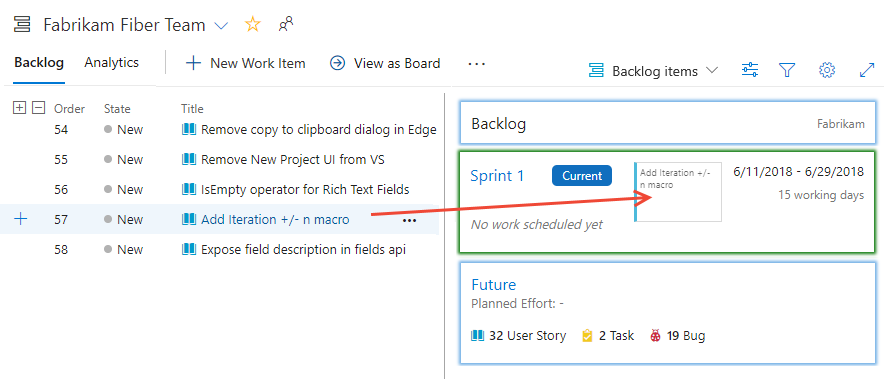This screenshot has height=379, width=884.
Task: Click View as Board button
Action: [385, 63]
